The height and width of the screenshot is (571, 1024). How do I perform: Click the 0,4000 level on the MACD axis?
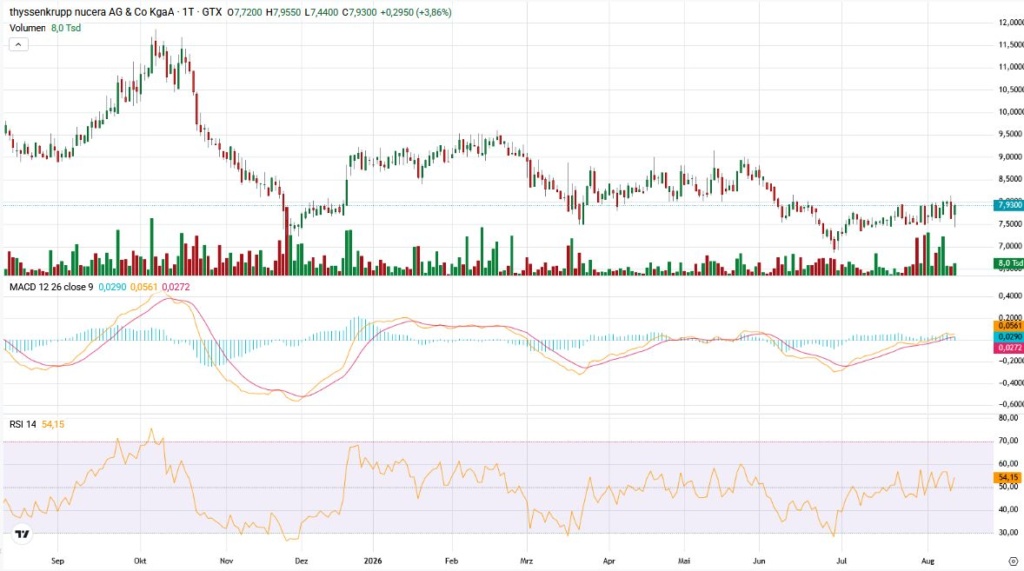(1010, 296)
